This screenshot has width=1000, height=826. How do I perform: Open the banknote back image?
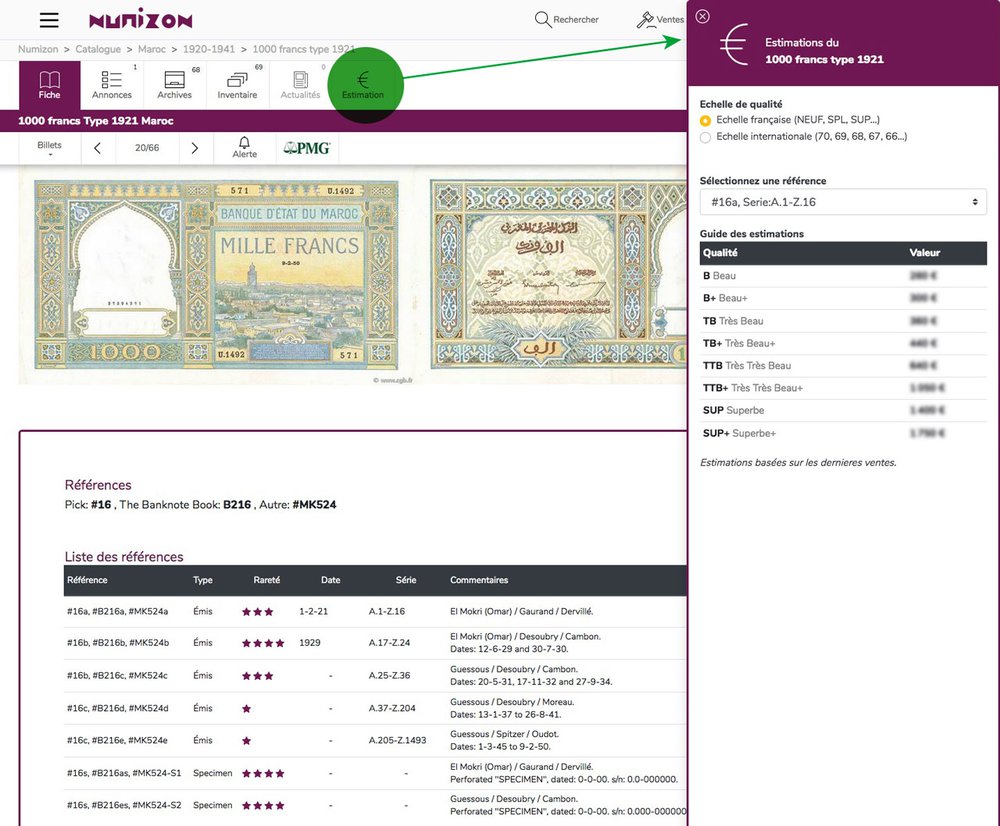pos(558,275)
